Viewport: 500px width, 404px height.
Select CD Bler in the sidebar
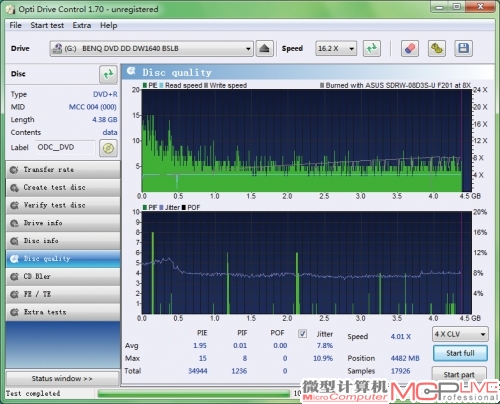(63, 276)
